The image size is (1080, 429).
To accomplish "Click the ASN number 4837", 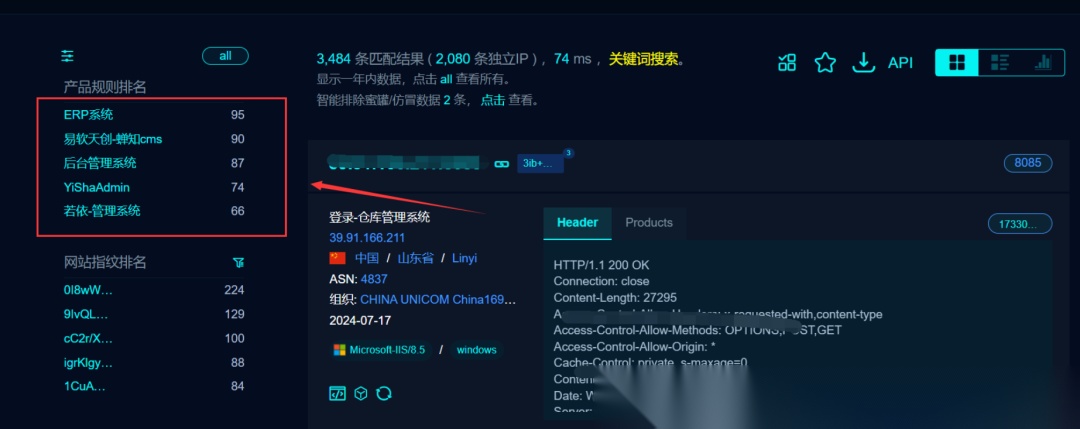I will coord(374,279).
